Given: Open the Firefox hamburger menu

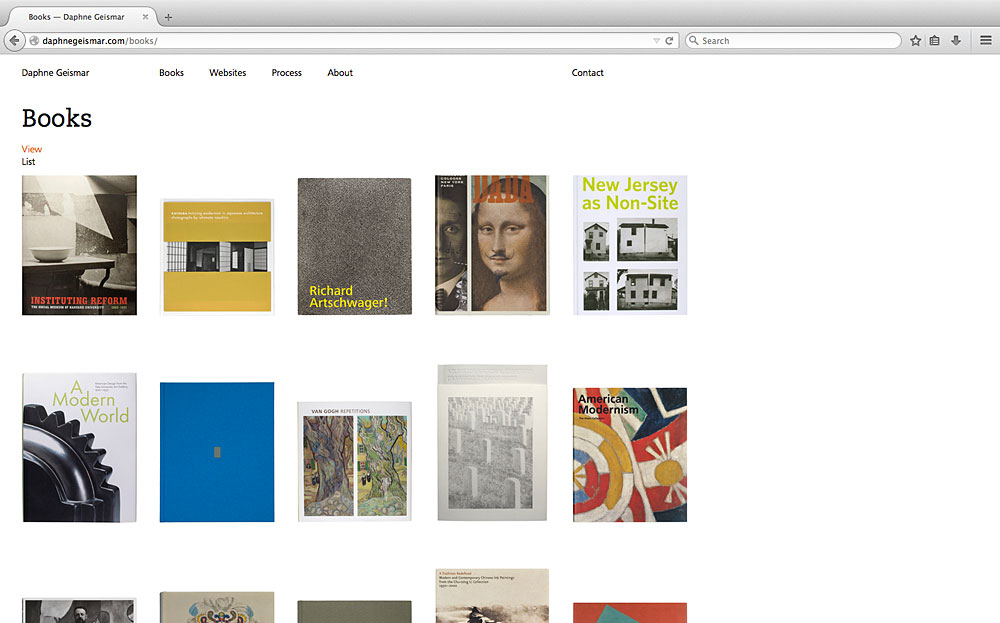Looking at the screenshot, I should (985, 41).
